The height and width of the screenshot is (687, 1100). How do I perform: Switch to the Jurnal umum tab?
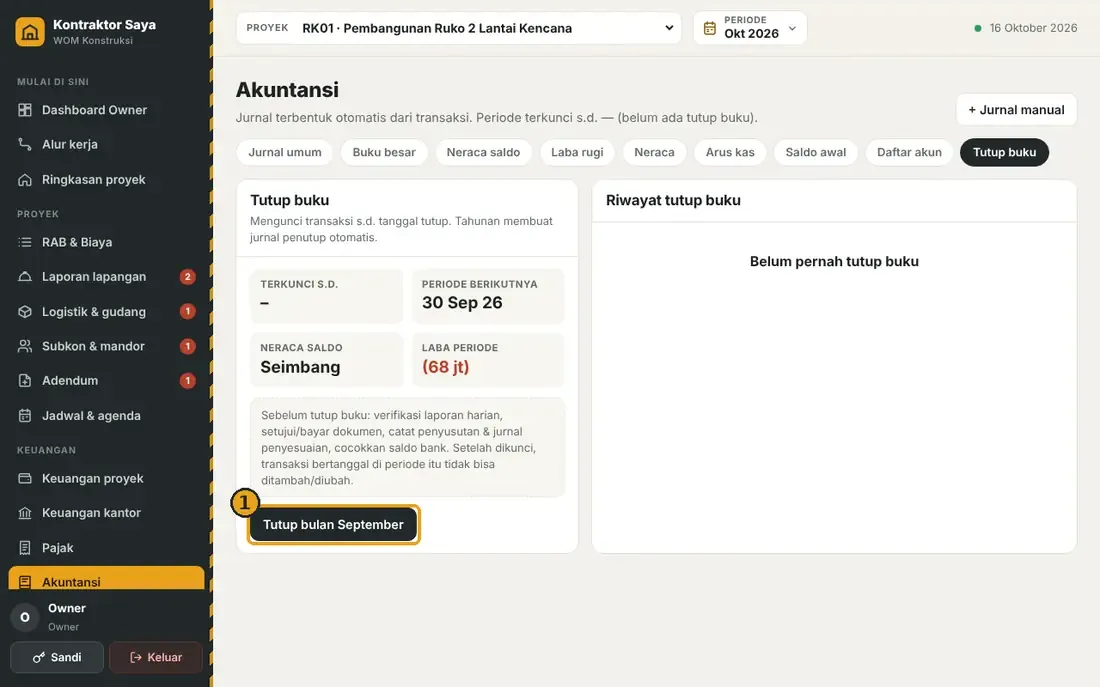click(285, 152)
